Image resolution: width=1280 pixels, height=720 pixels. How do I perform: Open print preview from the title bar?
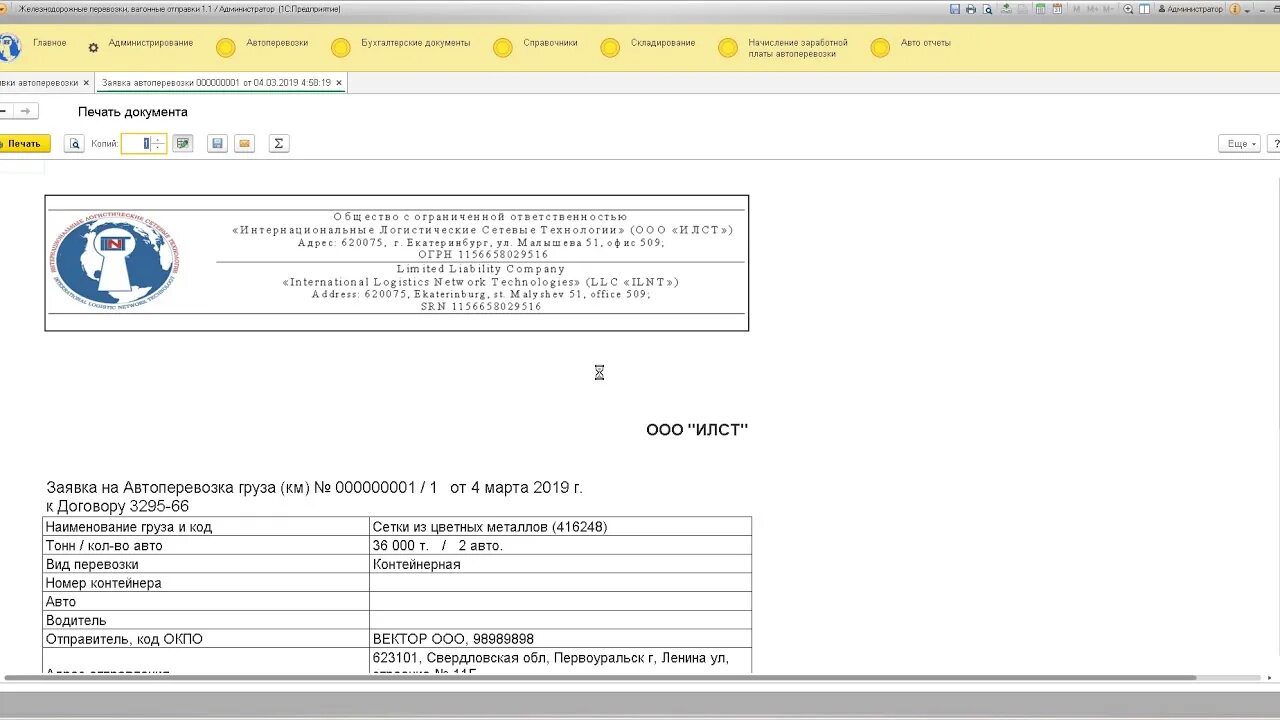click(x=987, y=9)
